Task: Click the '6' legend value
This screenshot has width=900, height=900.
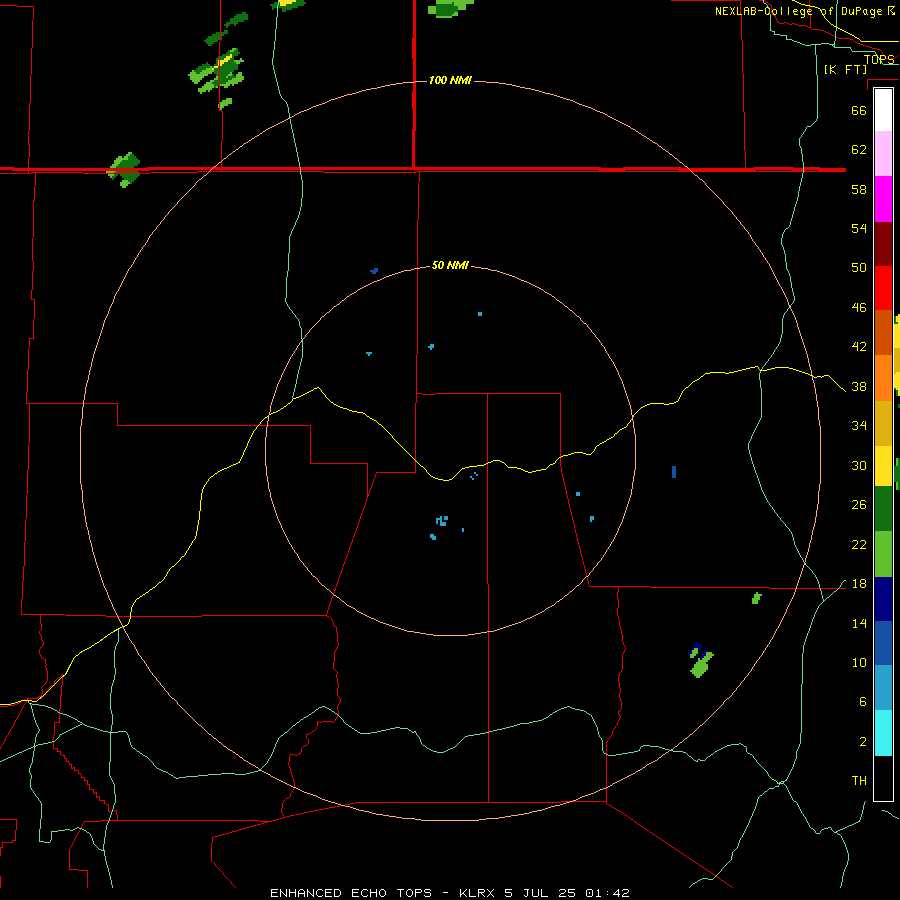Action: 863,702
